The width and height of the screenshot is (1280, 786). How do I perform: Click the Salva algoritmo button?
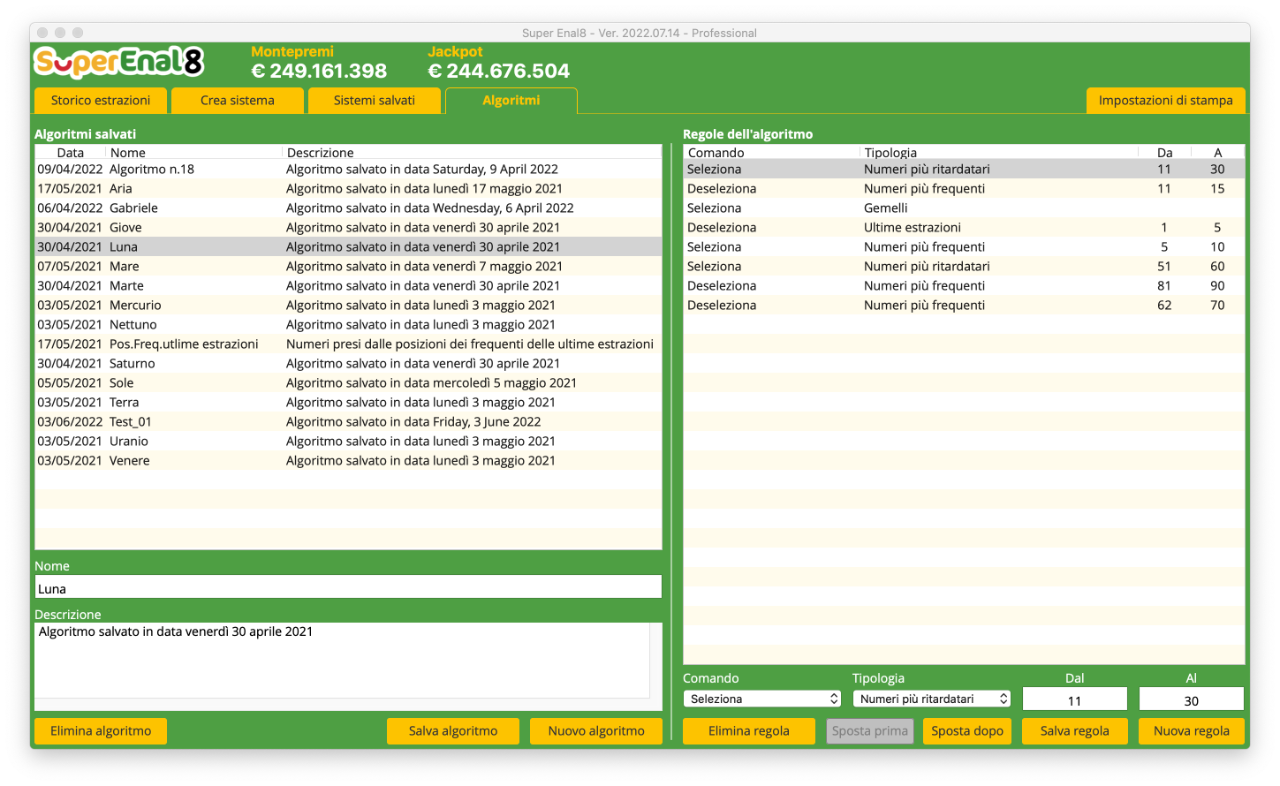(x=453, y=731)
